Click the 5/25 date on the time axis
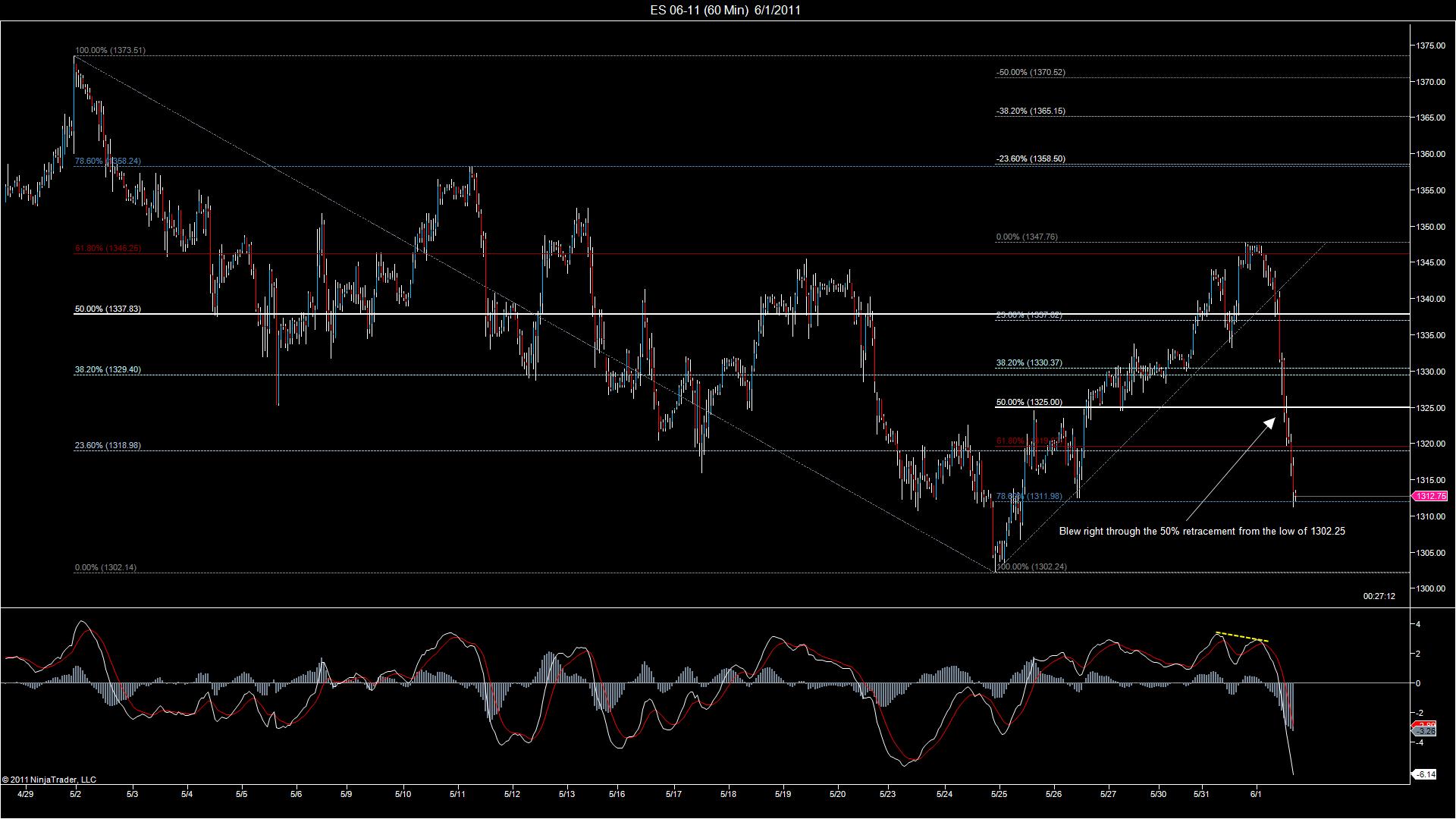This screenshot has height=819, width=1456. (999, 795)
